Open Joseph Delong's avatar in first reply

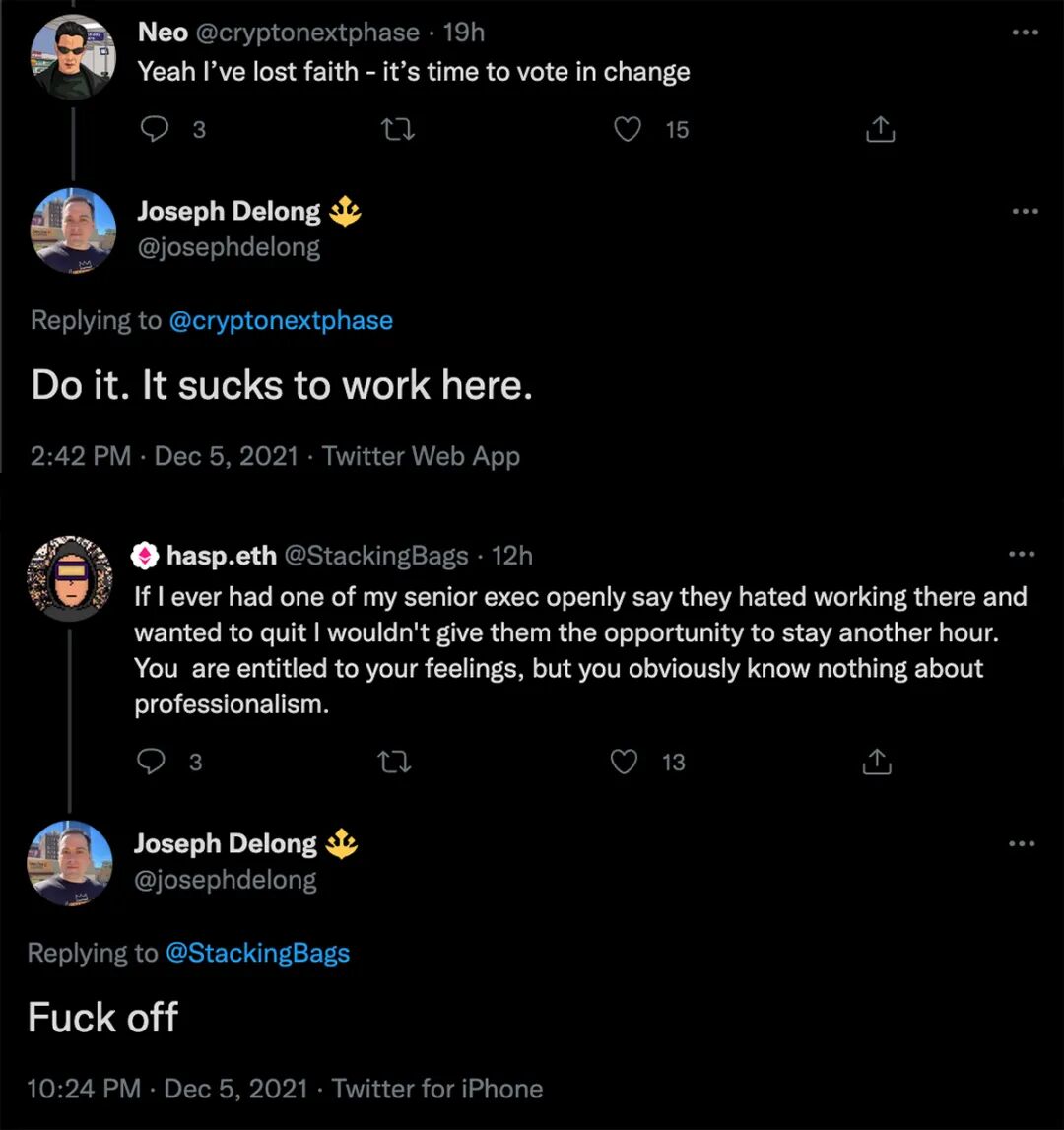point(74,231)
